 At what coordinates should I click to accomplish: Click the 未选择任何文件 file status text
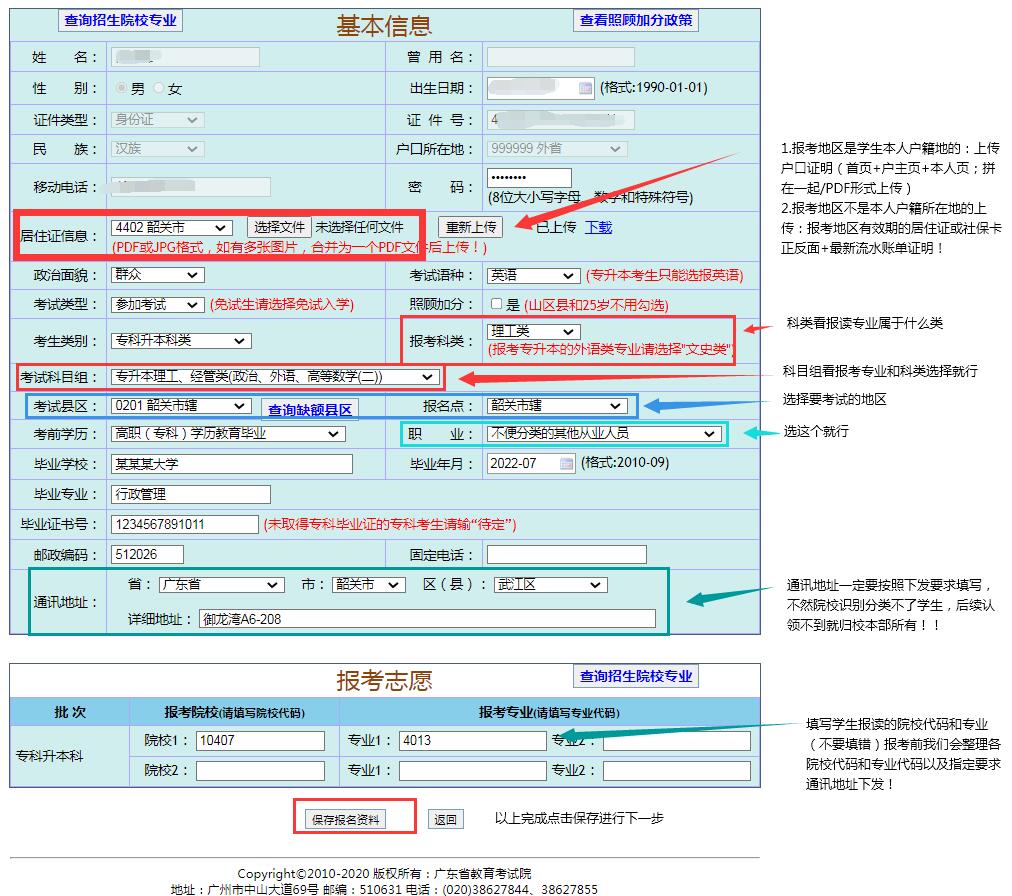[x=359, y=227]
